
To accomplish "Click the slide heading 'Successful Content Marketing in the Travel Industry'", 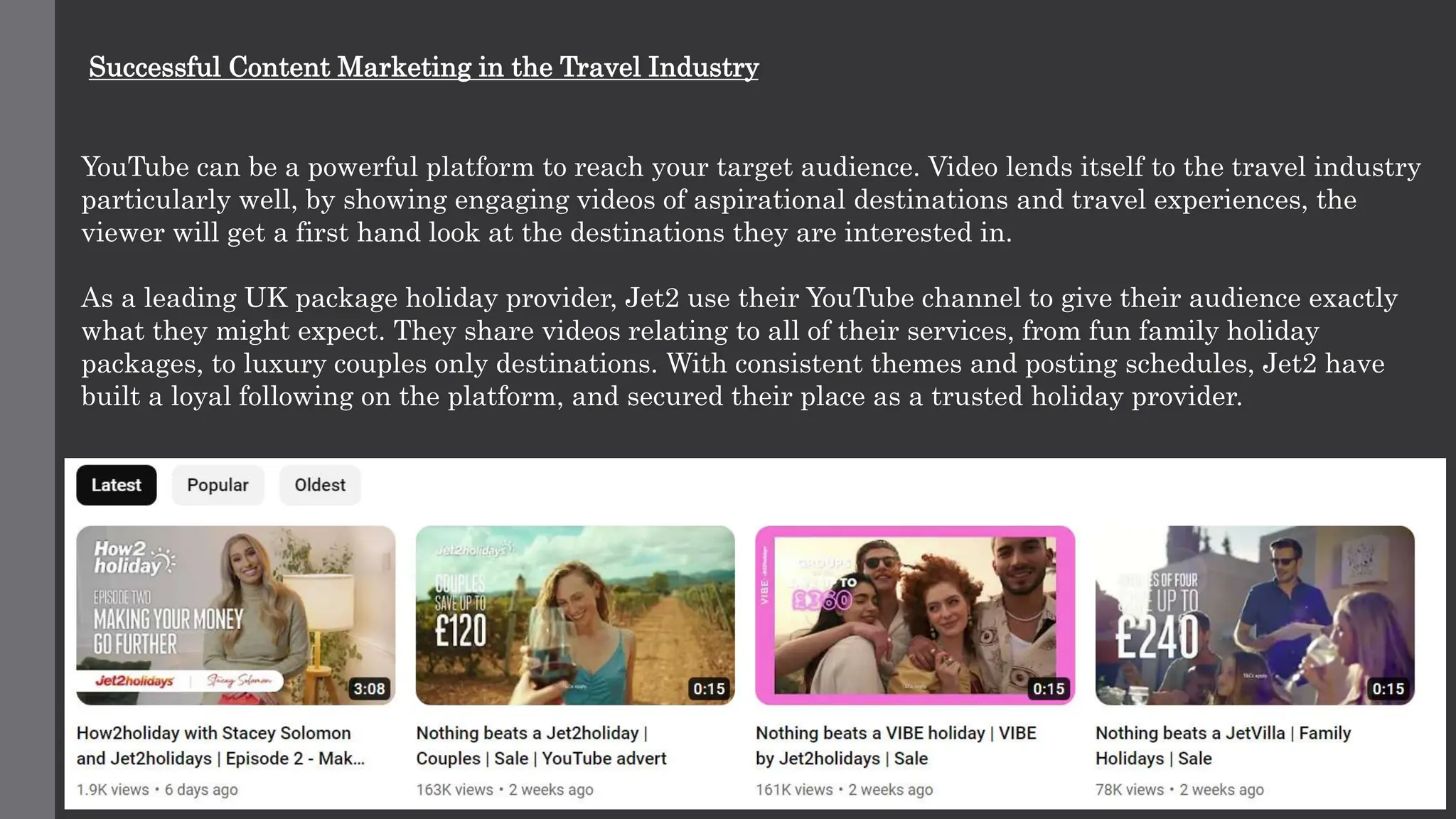I will click(424, 68).
